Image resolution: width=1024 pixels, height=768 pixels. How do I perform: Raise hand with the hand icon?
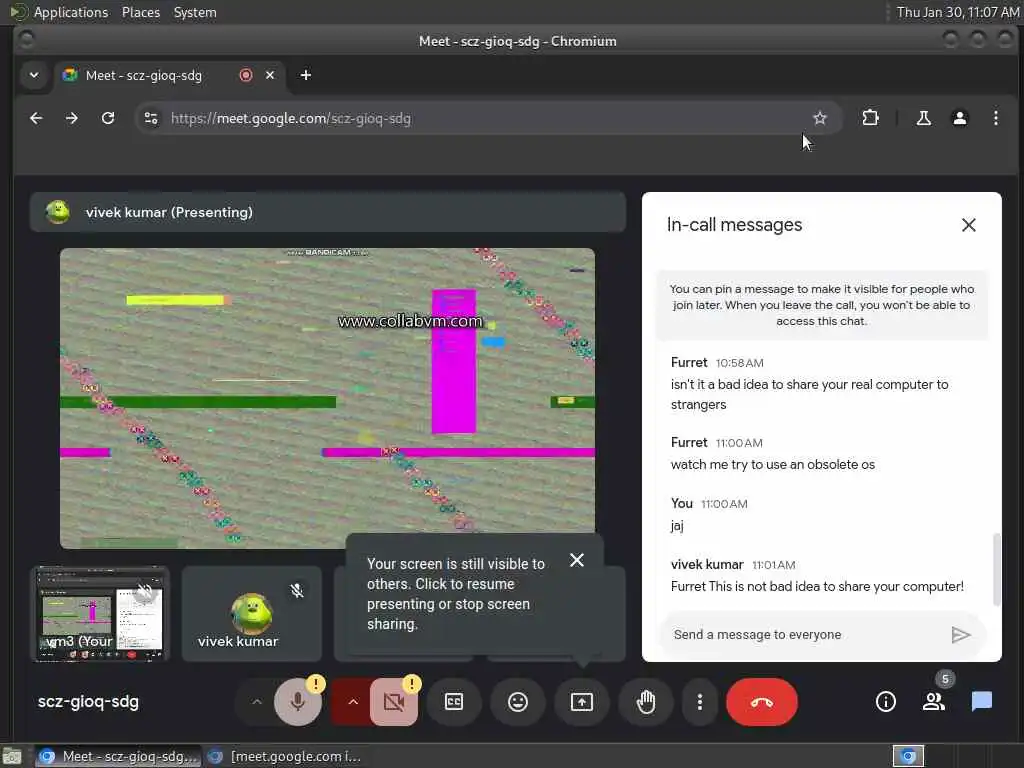click(x=646, y=702)
